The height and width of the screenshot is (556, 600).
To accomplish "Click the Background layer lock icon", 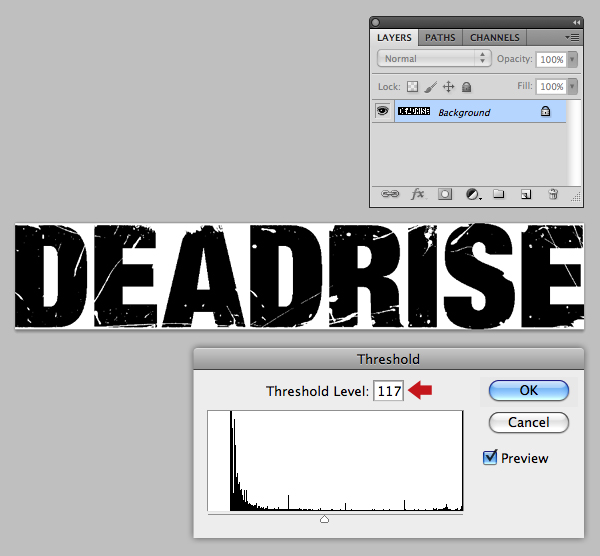I will point(545,111).
